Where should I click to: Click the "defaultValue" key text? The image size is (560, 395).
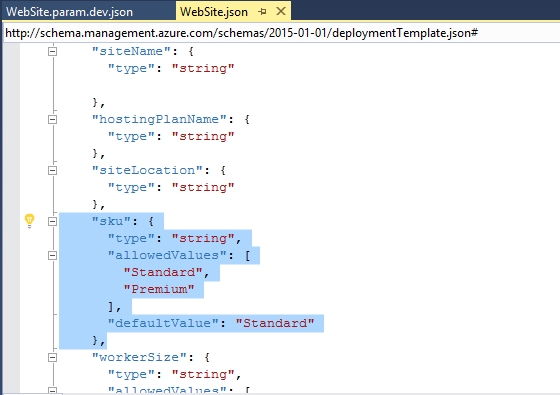pos(163,323)
